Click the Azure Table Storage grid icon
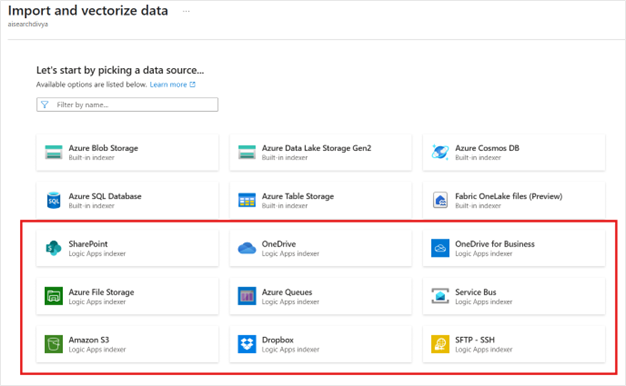This screenshot has height=386, width=626. 247,200
